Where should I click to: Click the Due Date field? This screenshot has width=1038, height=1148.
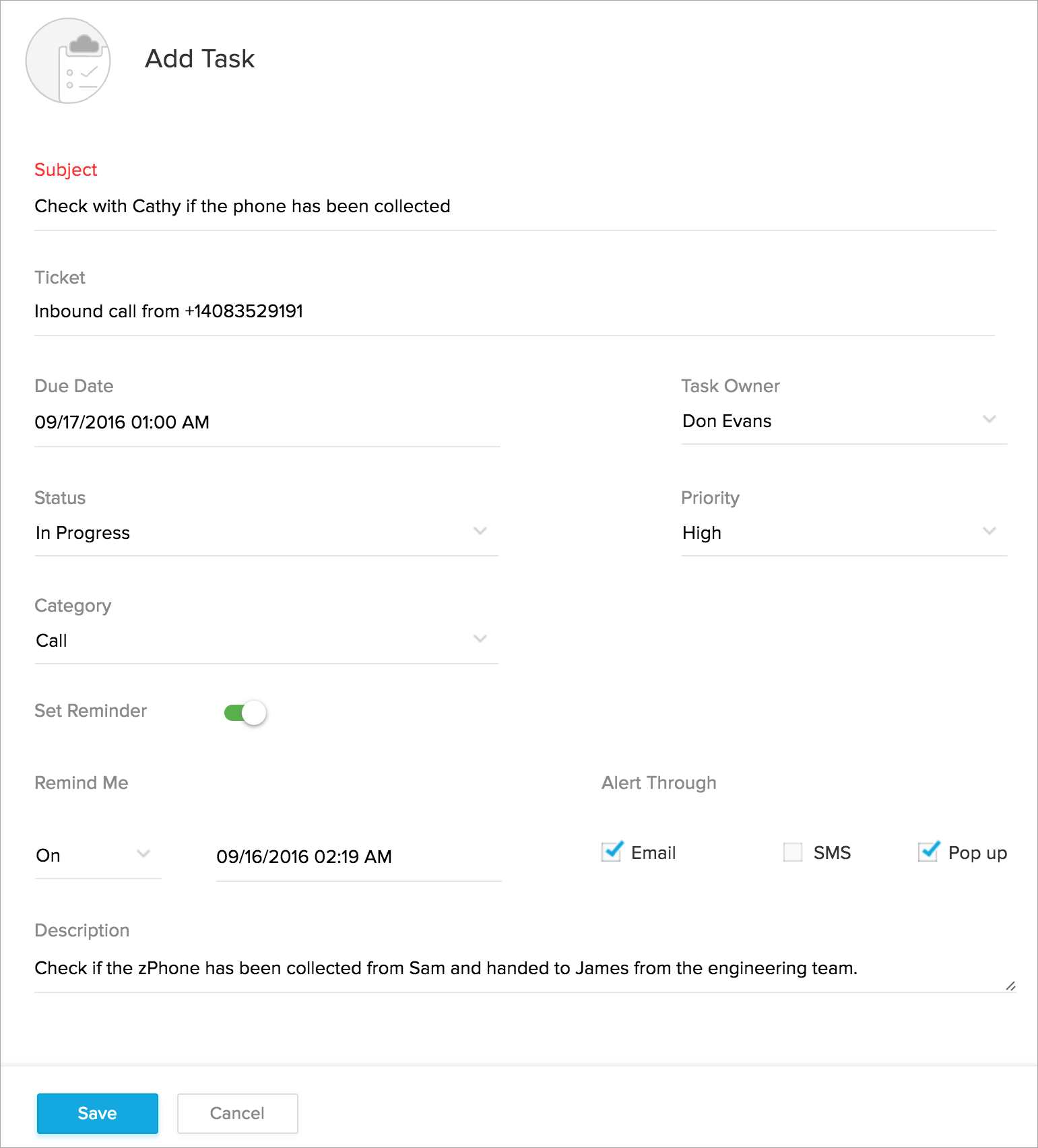267,422
